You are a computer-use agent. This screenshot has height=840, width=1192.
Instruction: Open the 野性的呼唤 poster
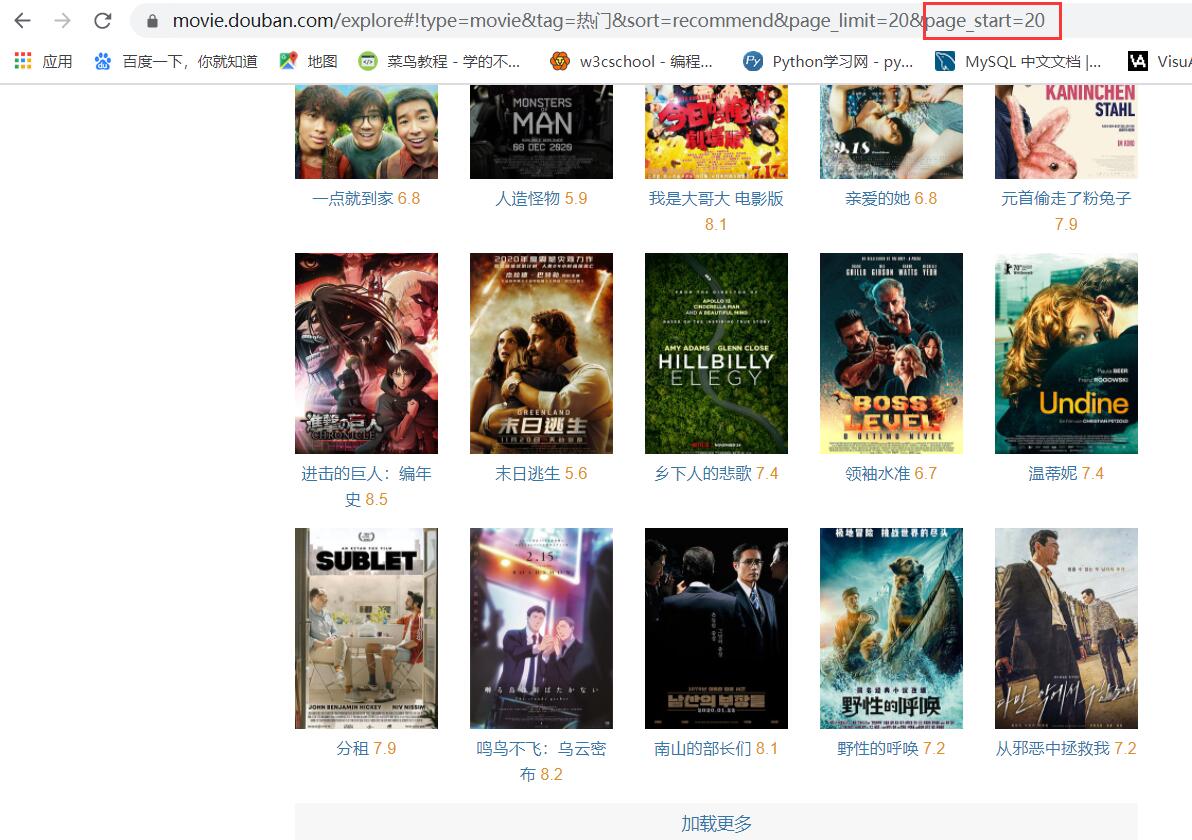tap(891, 629)
